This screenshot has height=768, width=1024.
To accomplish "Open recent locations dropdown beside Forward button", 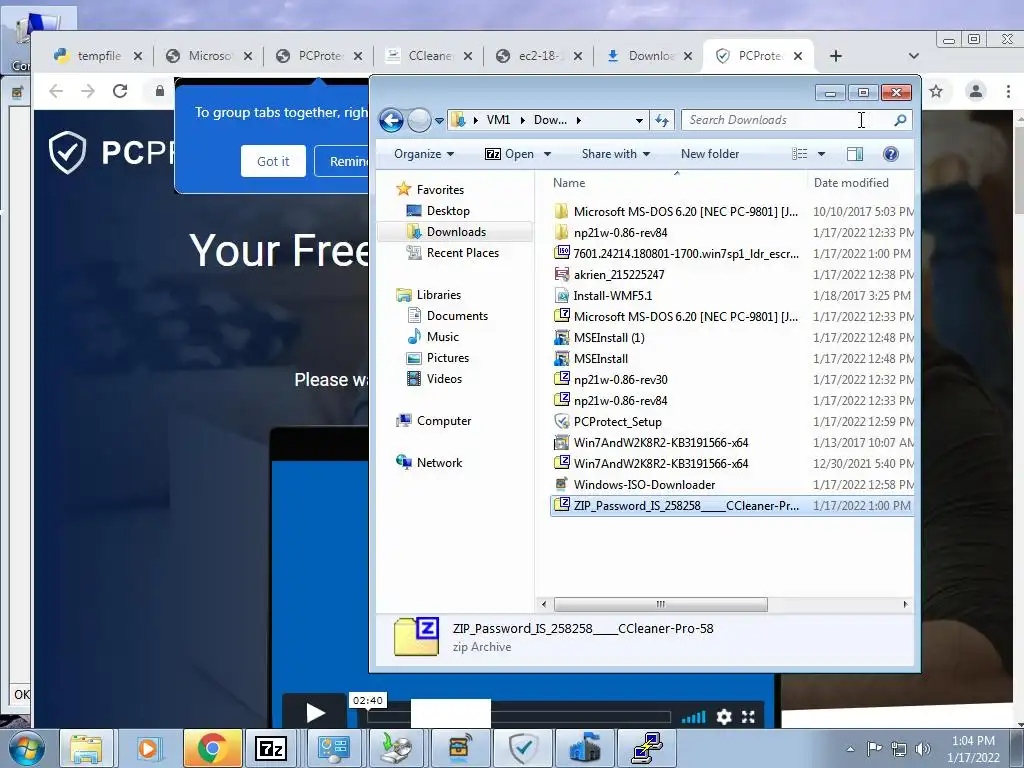I will pos(439,120).
